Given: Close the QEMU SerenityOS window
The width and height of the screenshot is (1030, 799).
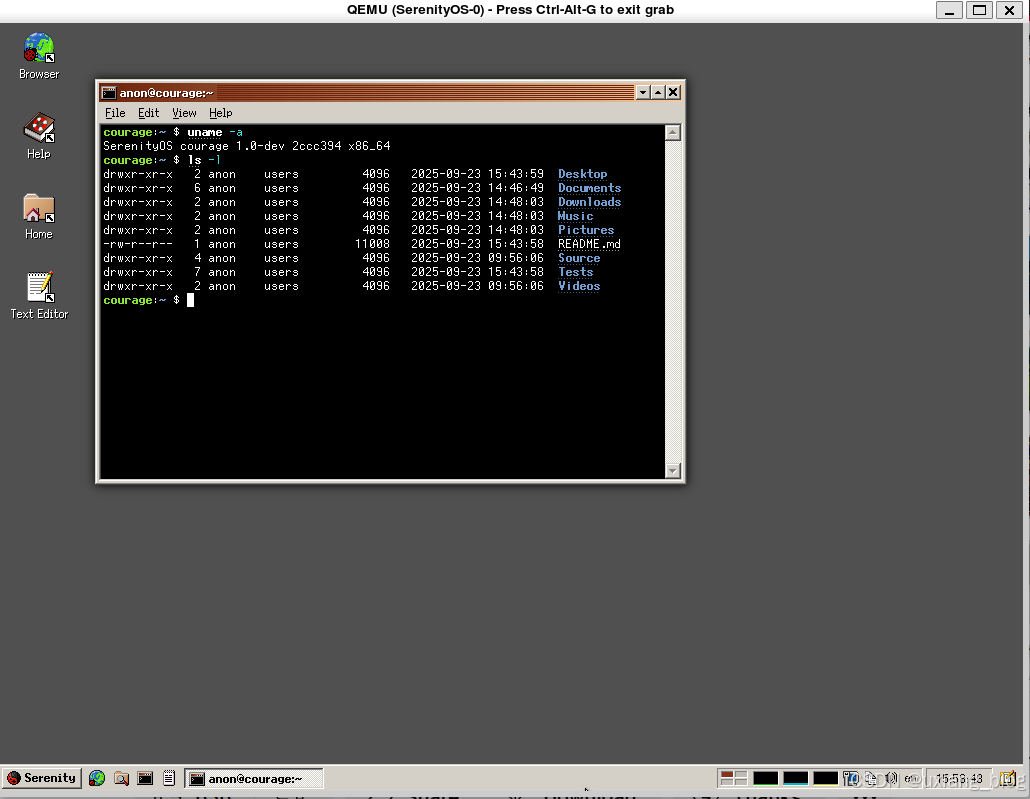Looking at the screenshot, I should 1010,10.
